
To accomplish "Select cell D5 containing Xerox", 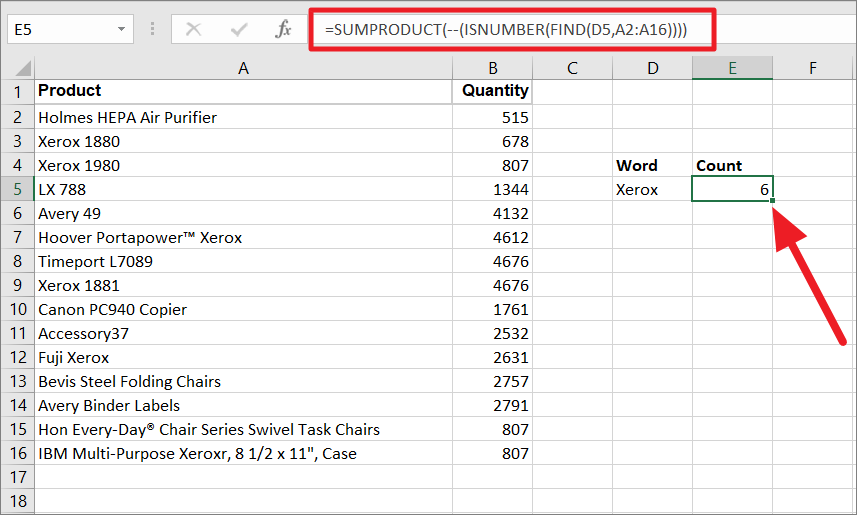I will click(x=653, y=189).
